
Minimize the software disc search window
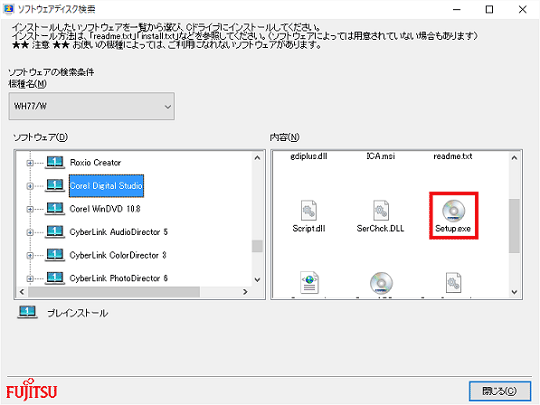(457, 10)
